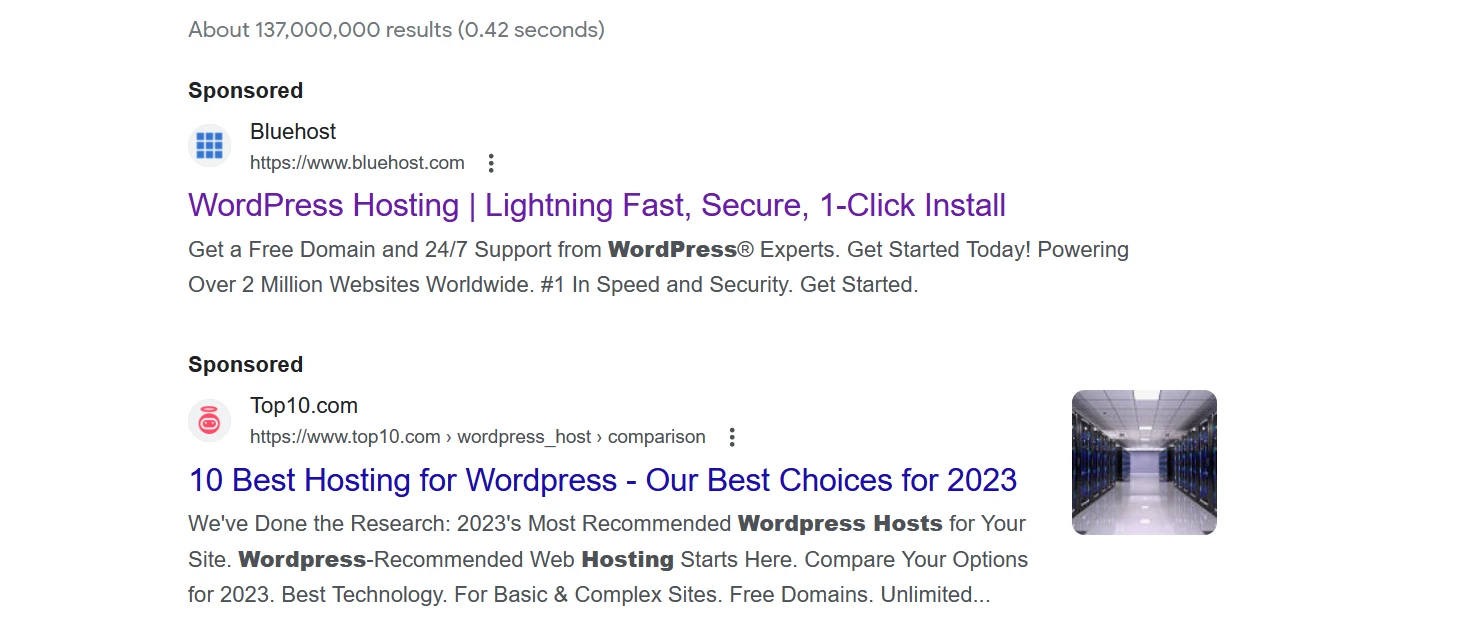Click the Bluehost favicon icon
This screenshot has height=634, width=1471.
(209, 146)
